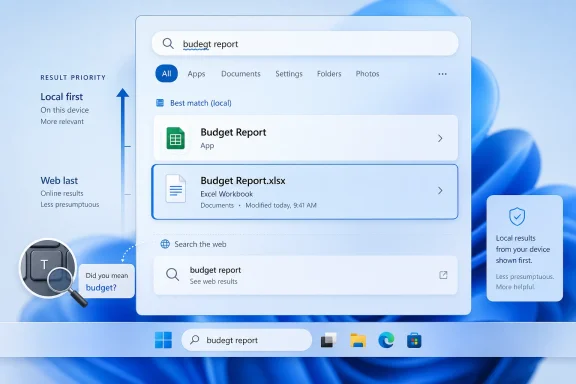
Task: Switch to the Folders filter tab
Action: [x=329, y=74]
